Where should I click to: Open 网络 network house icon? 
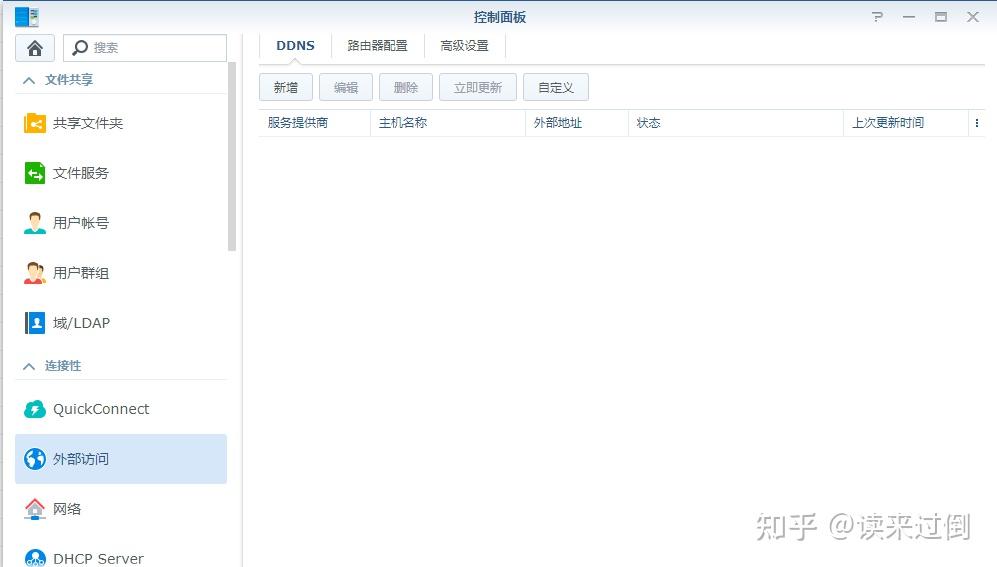click(35, 509)
